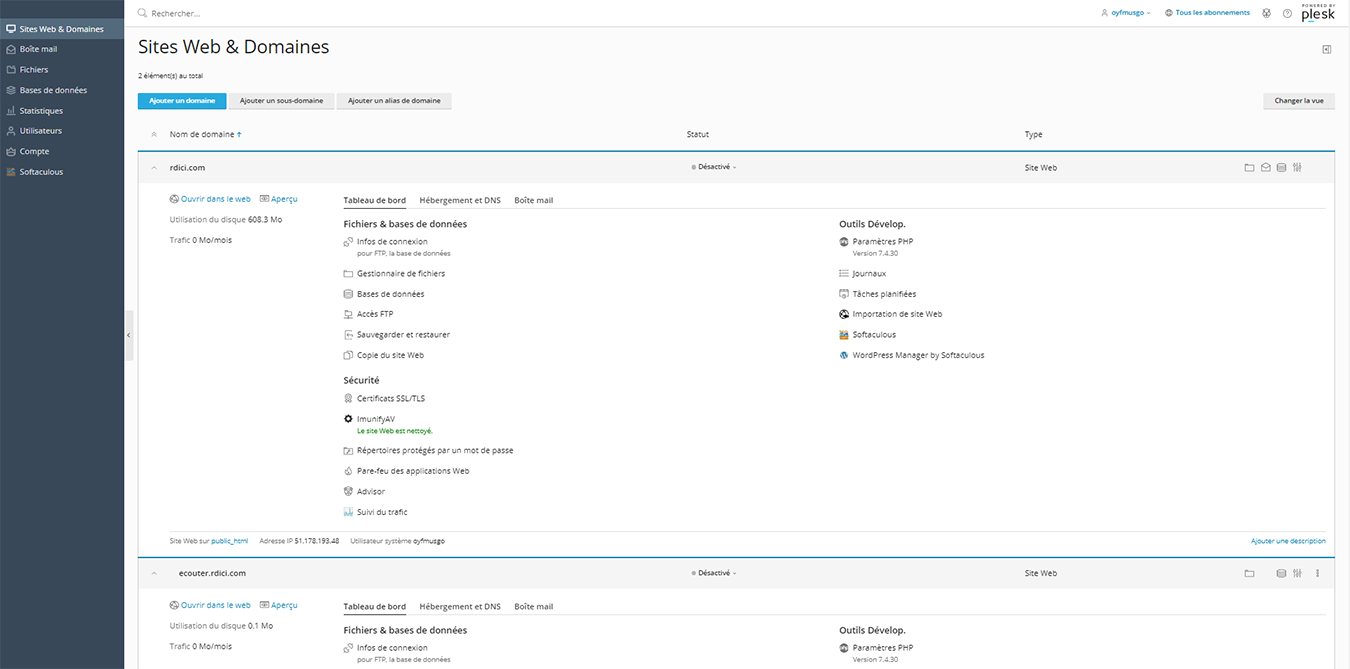Collapse all domains with the header double chevron
The image size is (1350, 669).
pyautogui.click(x=154, y=135)
